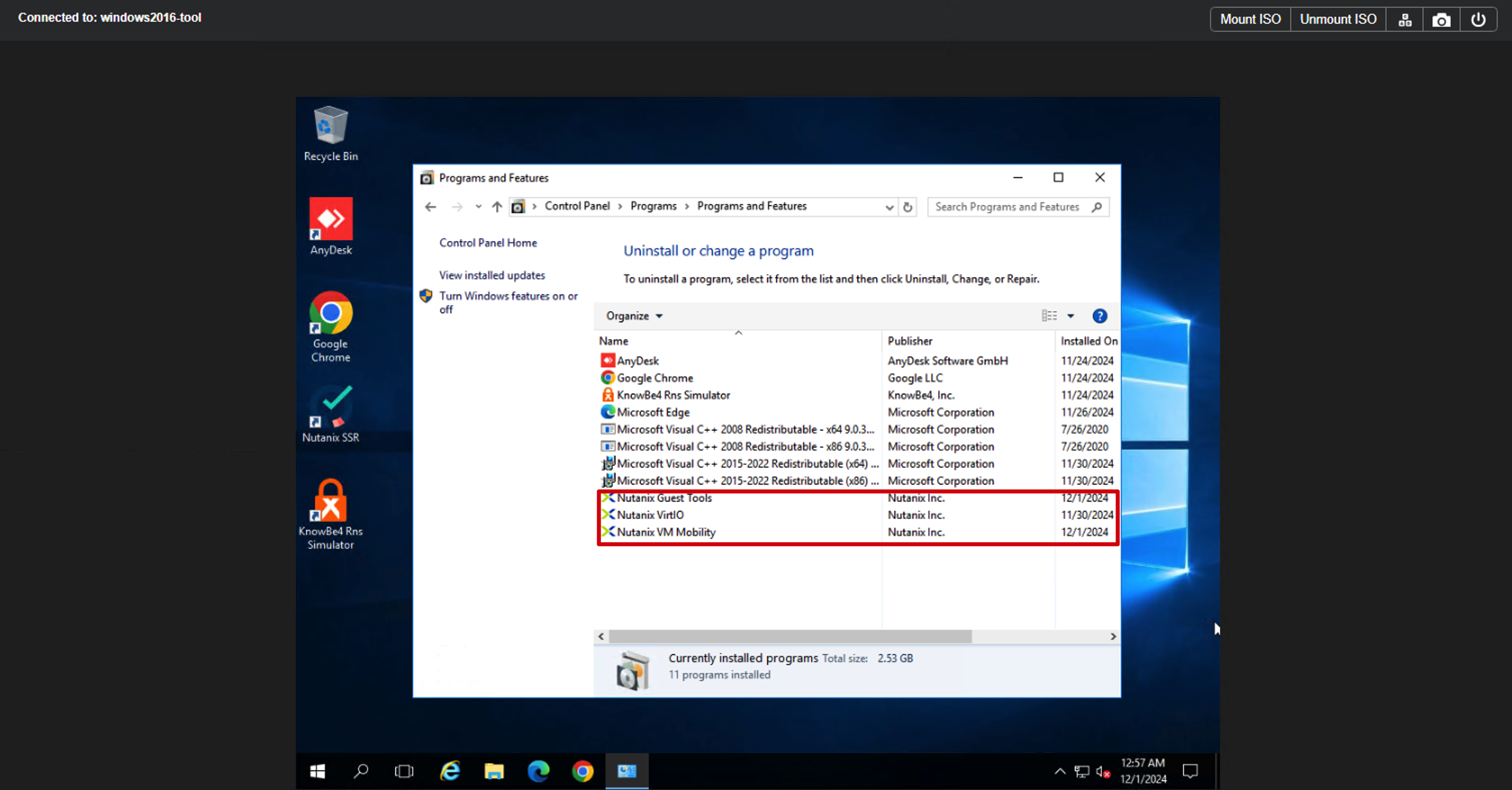Click the power icon in the console toolbar
This screenshot has height=790, width=1512.
[x=1478, y=20]
